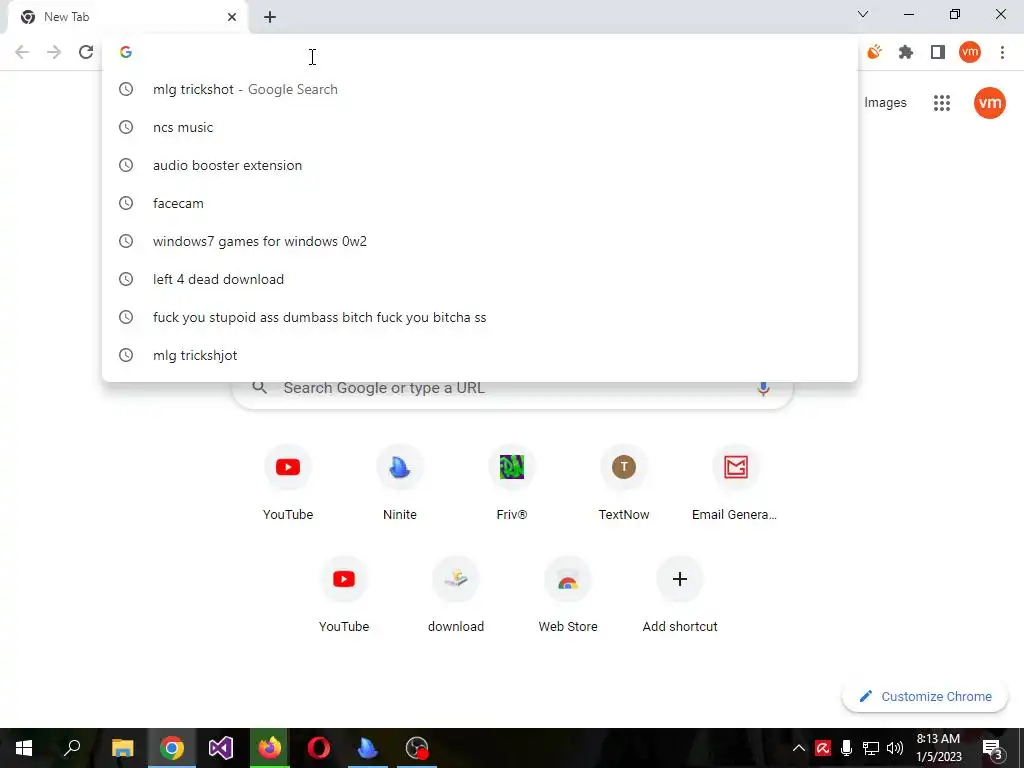Image resolution: width=1024 pixels, height=768 pixels.
Task: Select 'audio booster extension' suggestion
Action: point(480,165)
